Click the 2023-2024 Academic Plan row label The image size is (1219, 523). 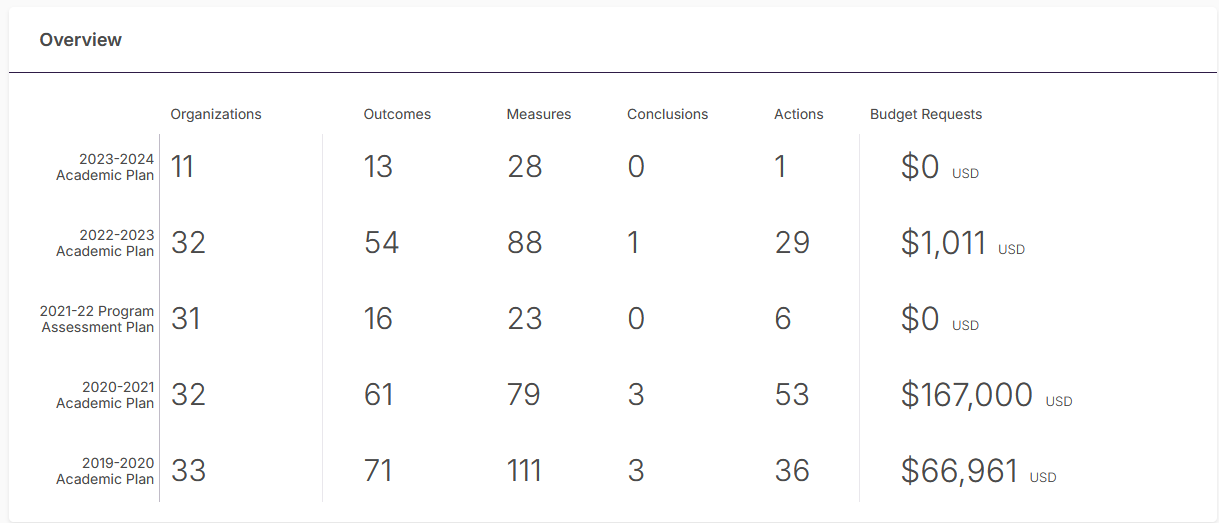pos(105,167)
